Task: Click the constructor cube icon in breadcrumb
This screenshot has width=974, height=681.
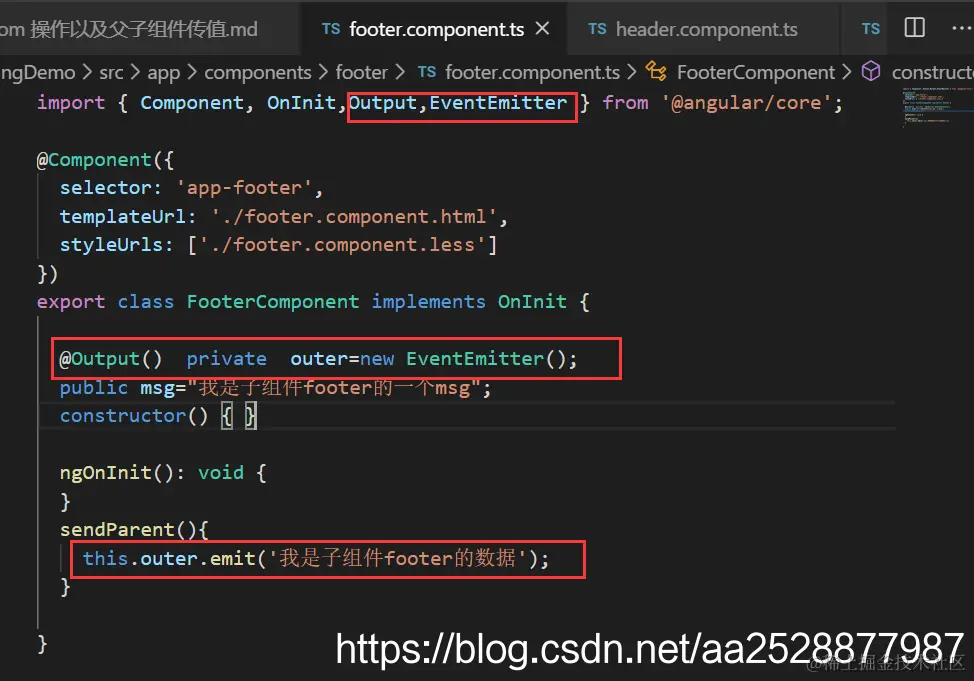Action: coord(871,71)
